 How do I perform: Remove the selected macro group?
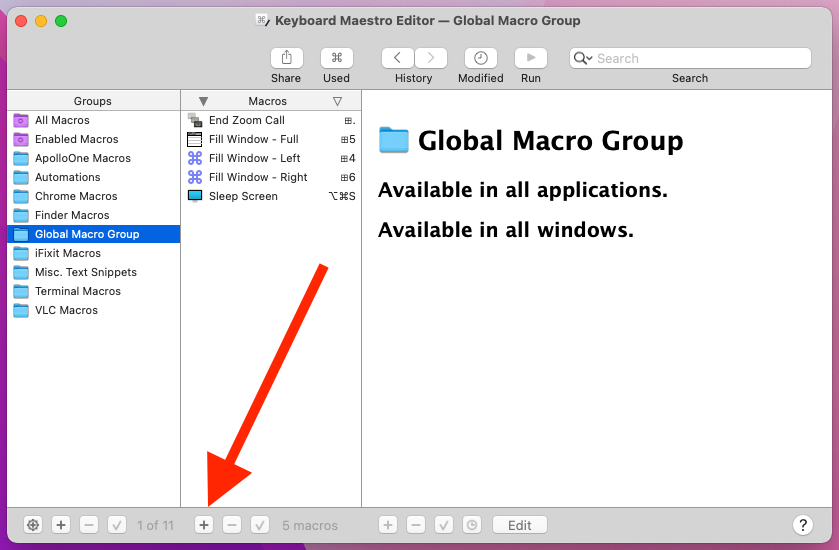89,525
